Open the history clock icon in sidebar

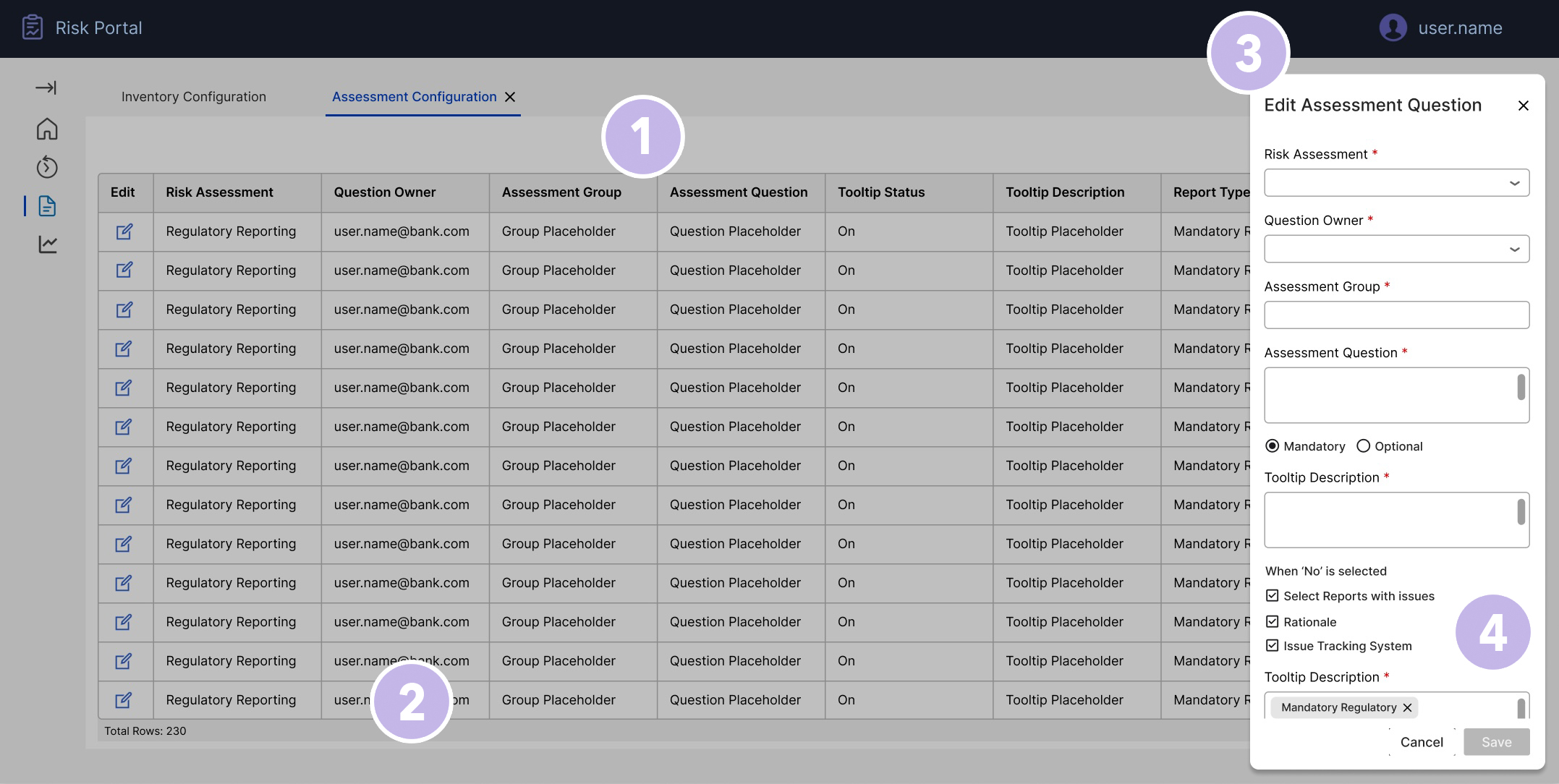(47, 167)
